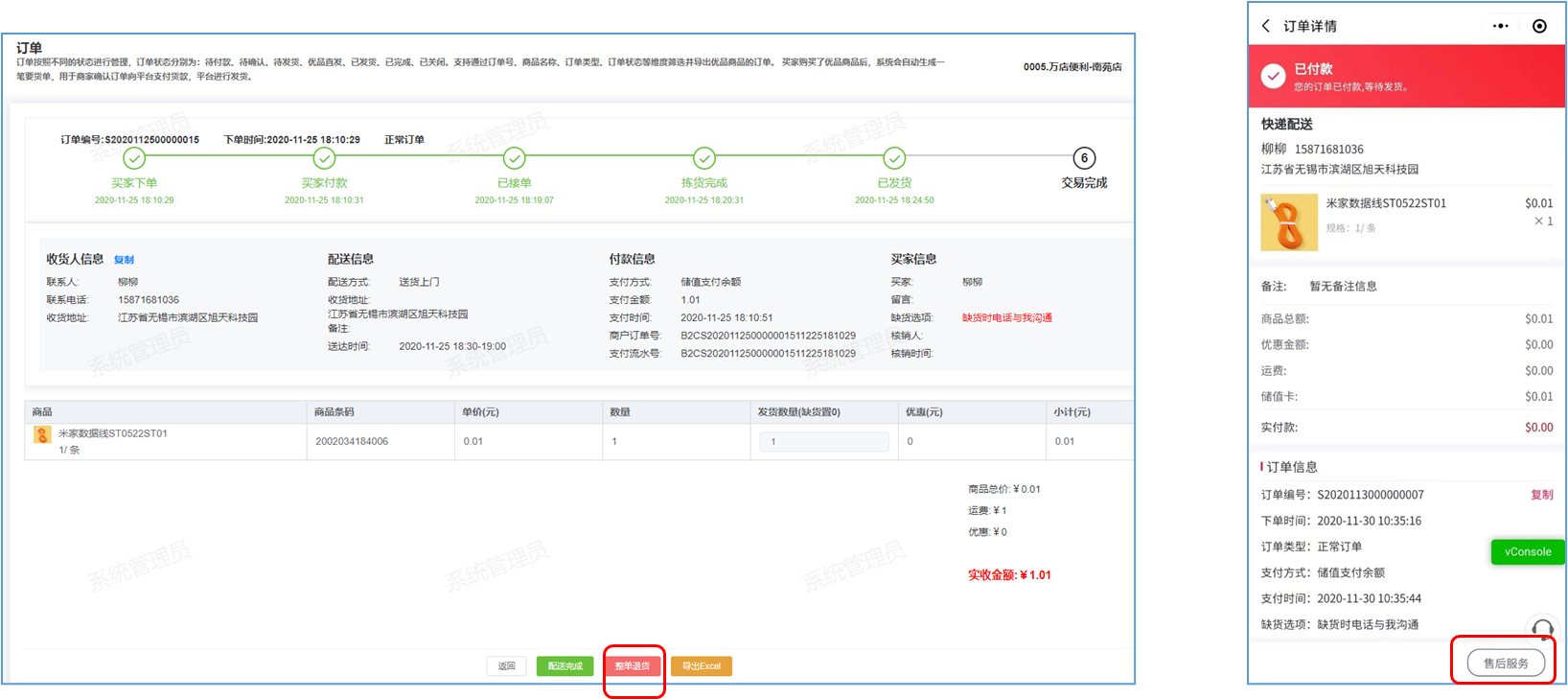Click the 商户订单号 value starting with B2CS
This screenshot has height=699, width=1568.
coord(769,336)
